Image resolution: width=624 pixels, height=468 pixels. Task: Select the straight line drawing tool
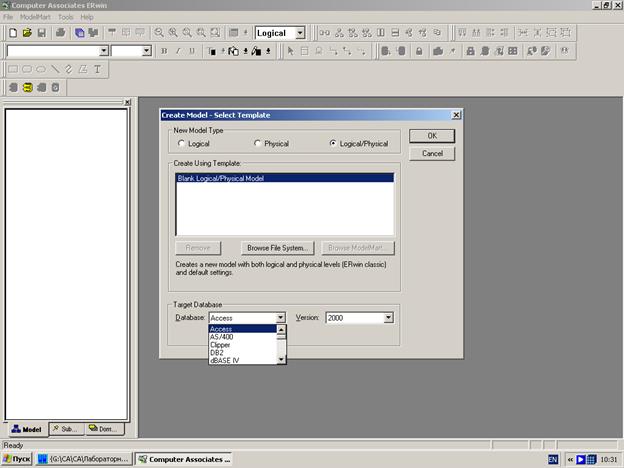[x=55, y=69]
